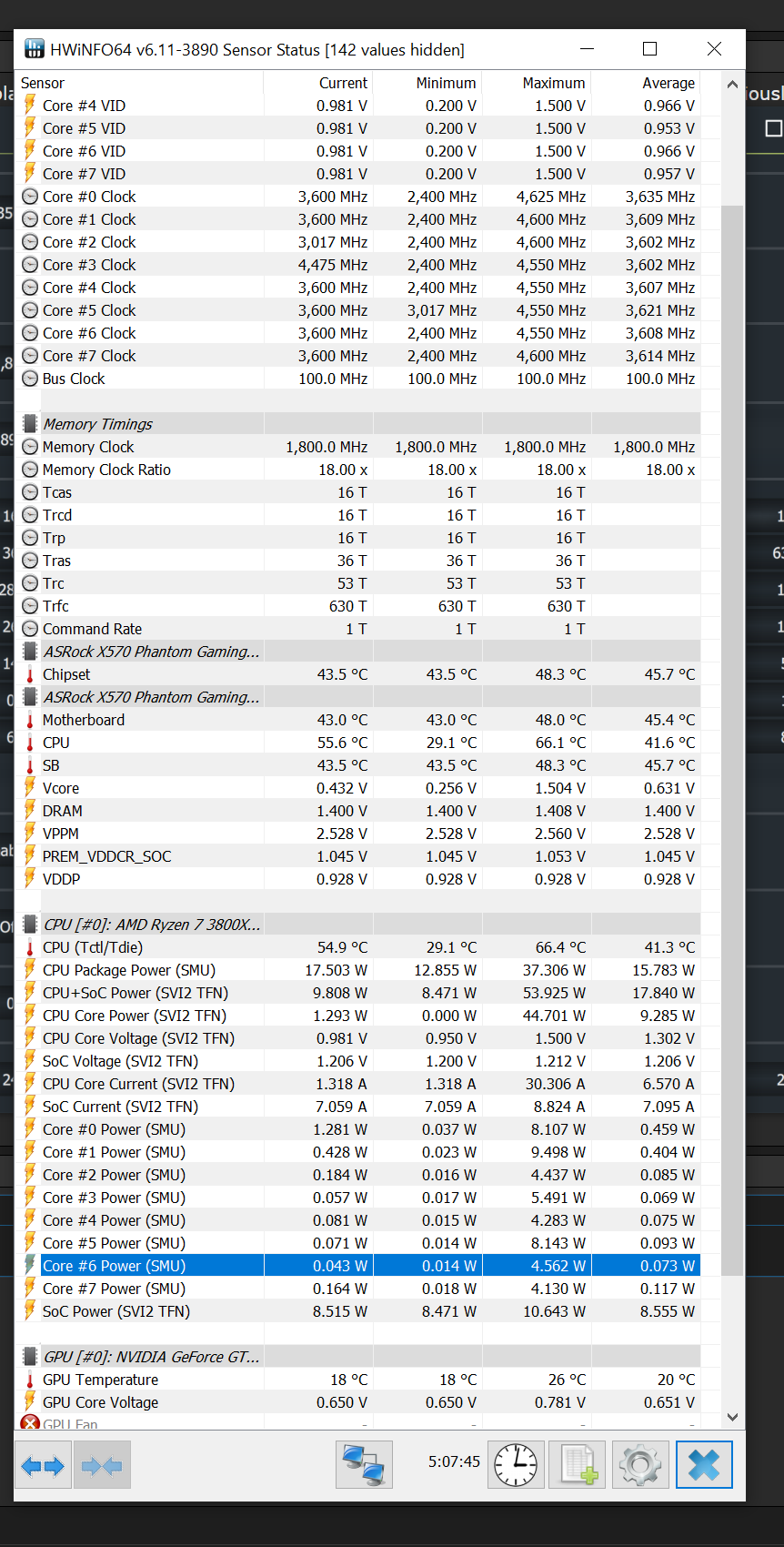Click the 4,475 MHz current clock value
Screen dimensions: 784x1547
333,265
